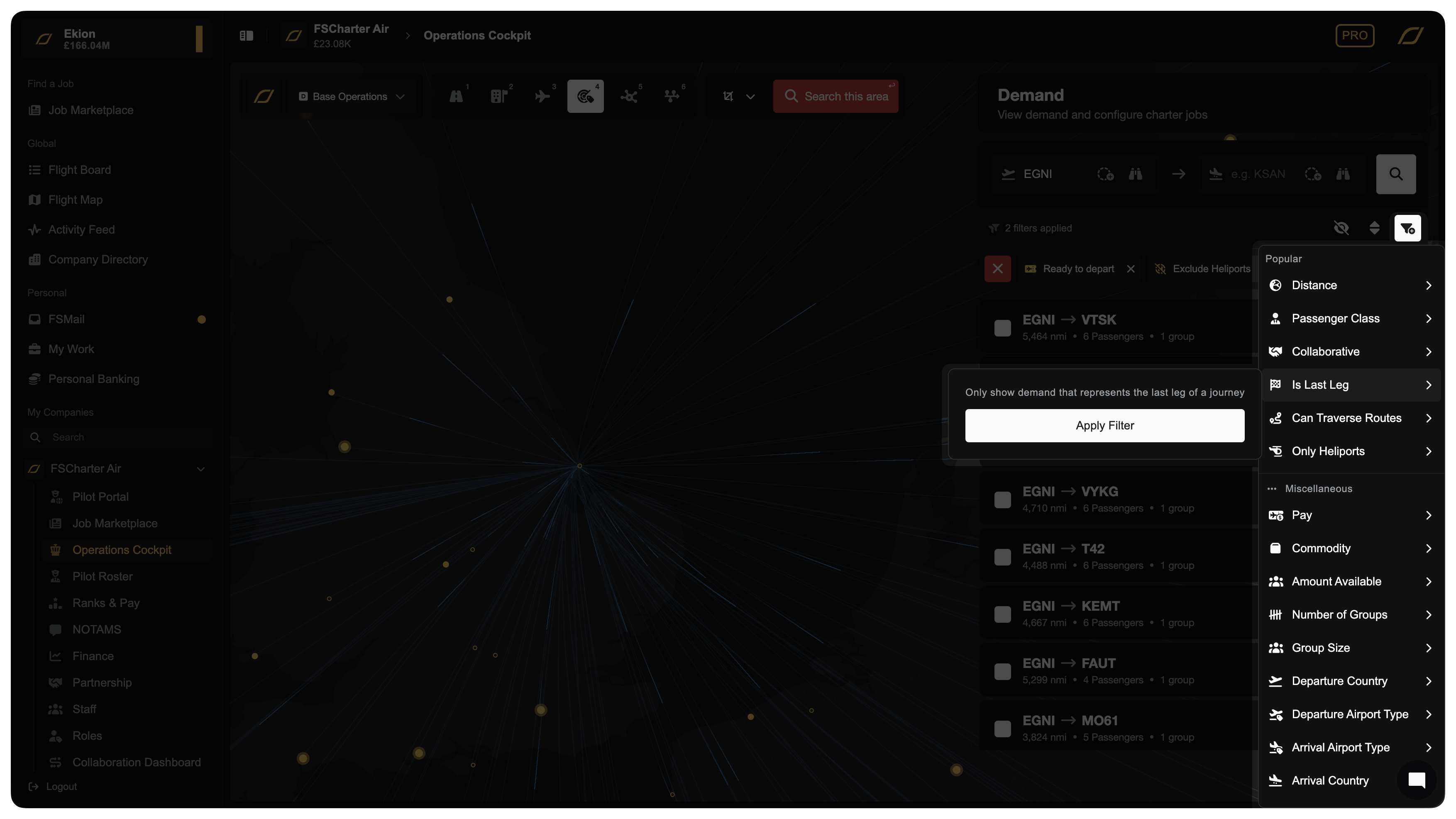Click the add filter funnel icon

point(1407,228)
